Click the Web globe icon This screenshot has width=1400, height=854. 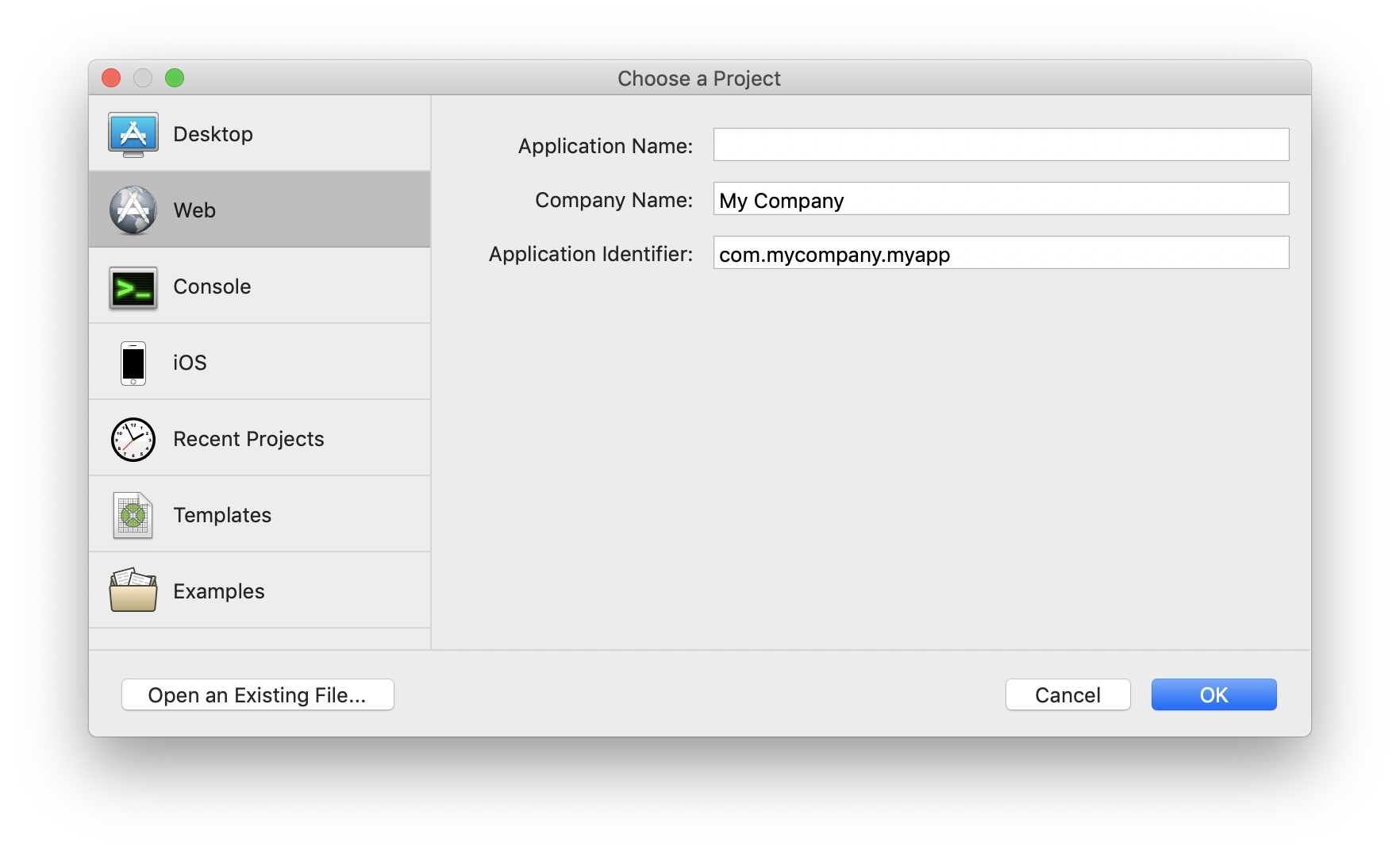pos(133,210)
